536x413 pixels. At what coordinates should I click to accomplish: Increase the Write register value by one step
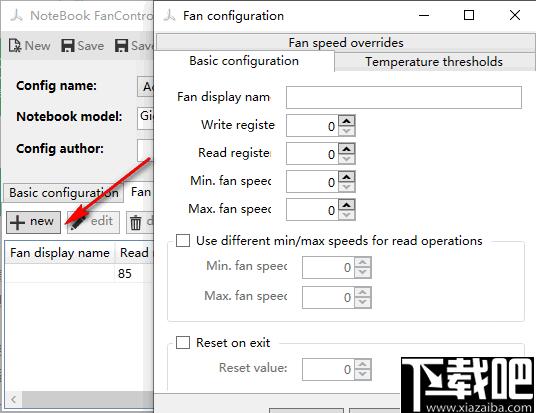coord(347,121)
